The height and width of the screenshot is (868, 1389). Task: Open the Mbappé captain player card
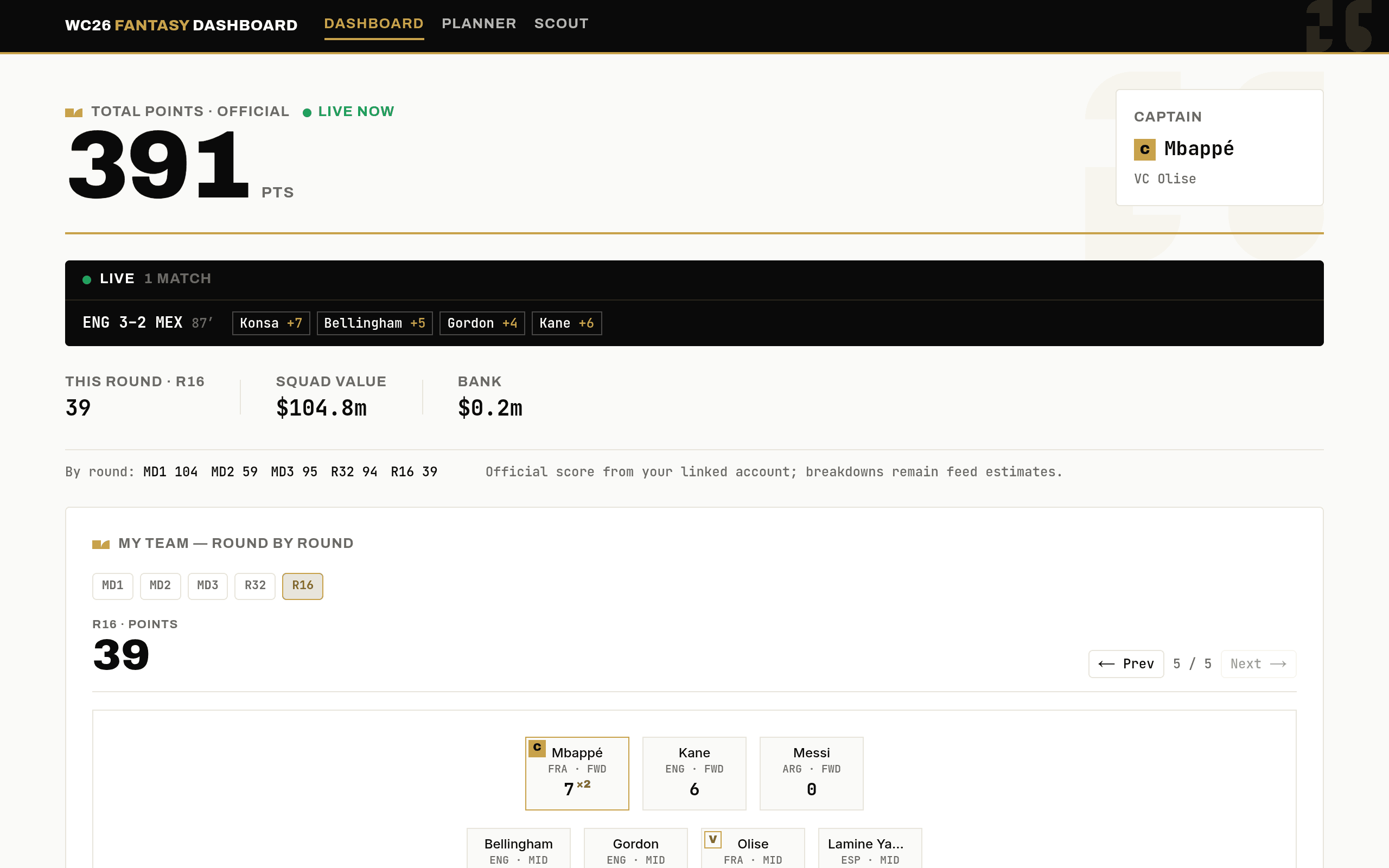577,773
